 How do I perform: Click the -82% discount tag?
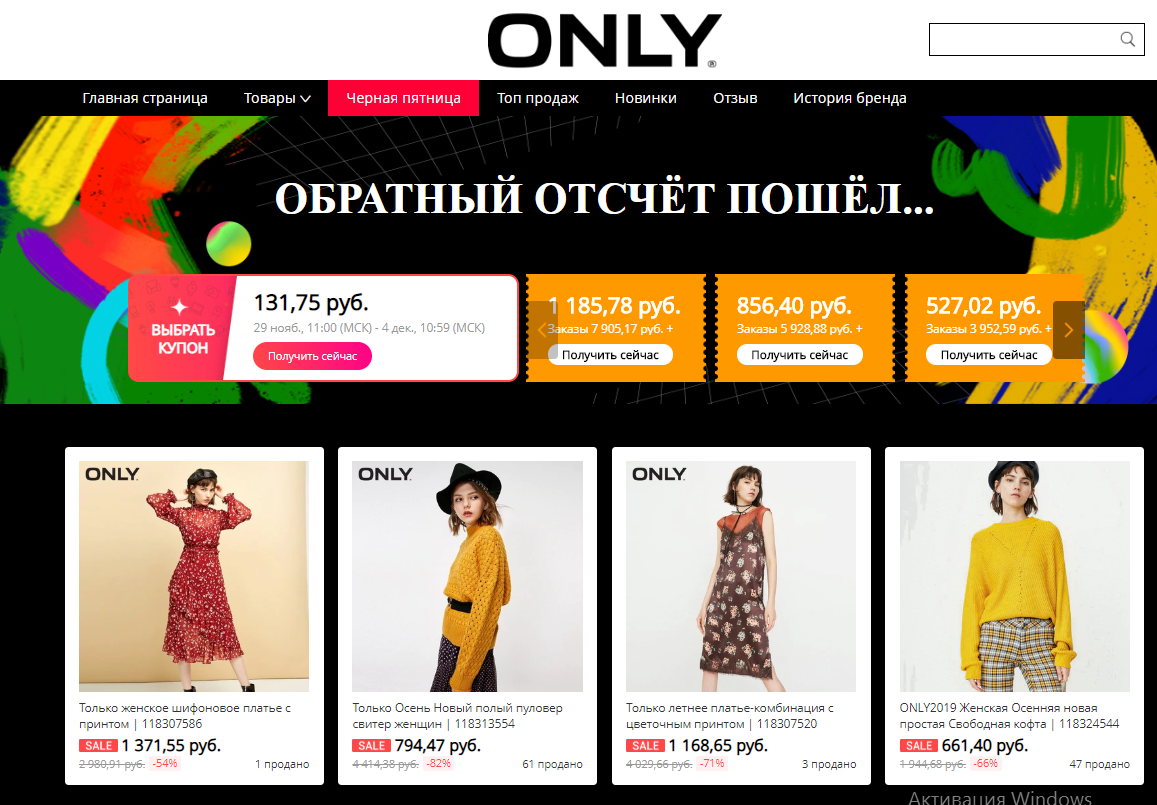pos(438,764)
